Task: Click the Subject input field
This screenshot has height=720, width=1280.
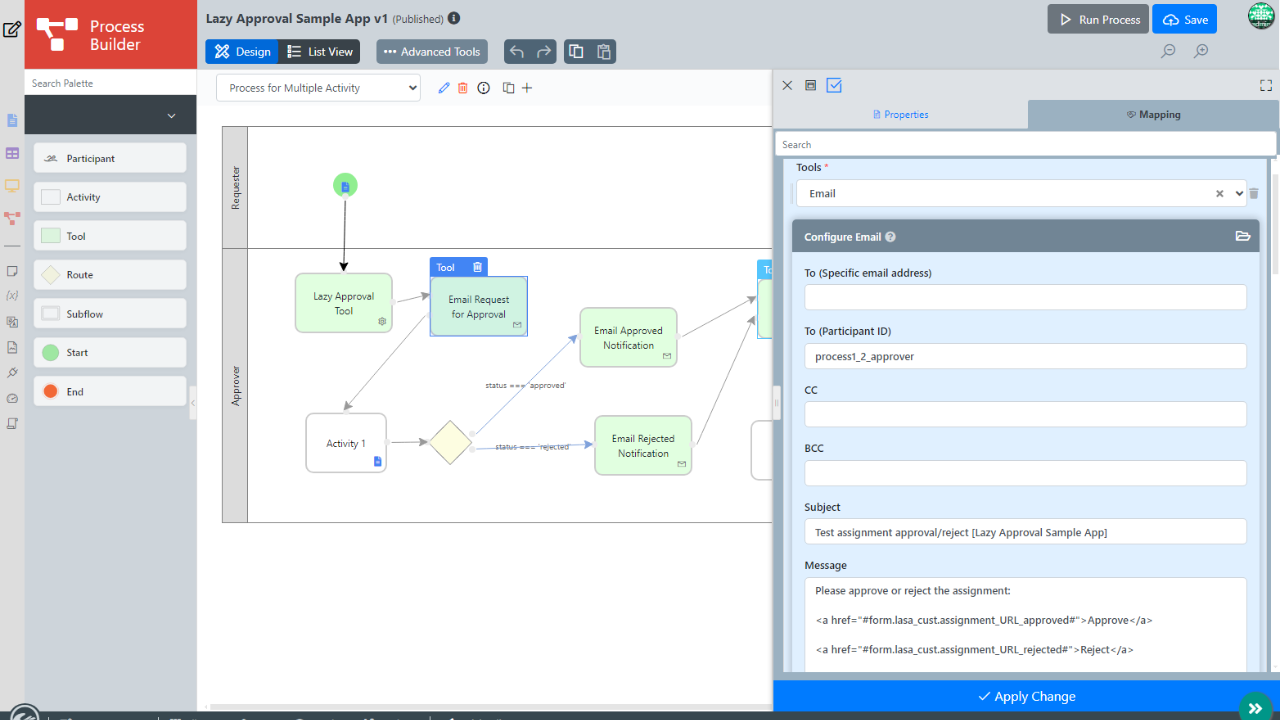Action: point(1025,532)
